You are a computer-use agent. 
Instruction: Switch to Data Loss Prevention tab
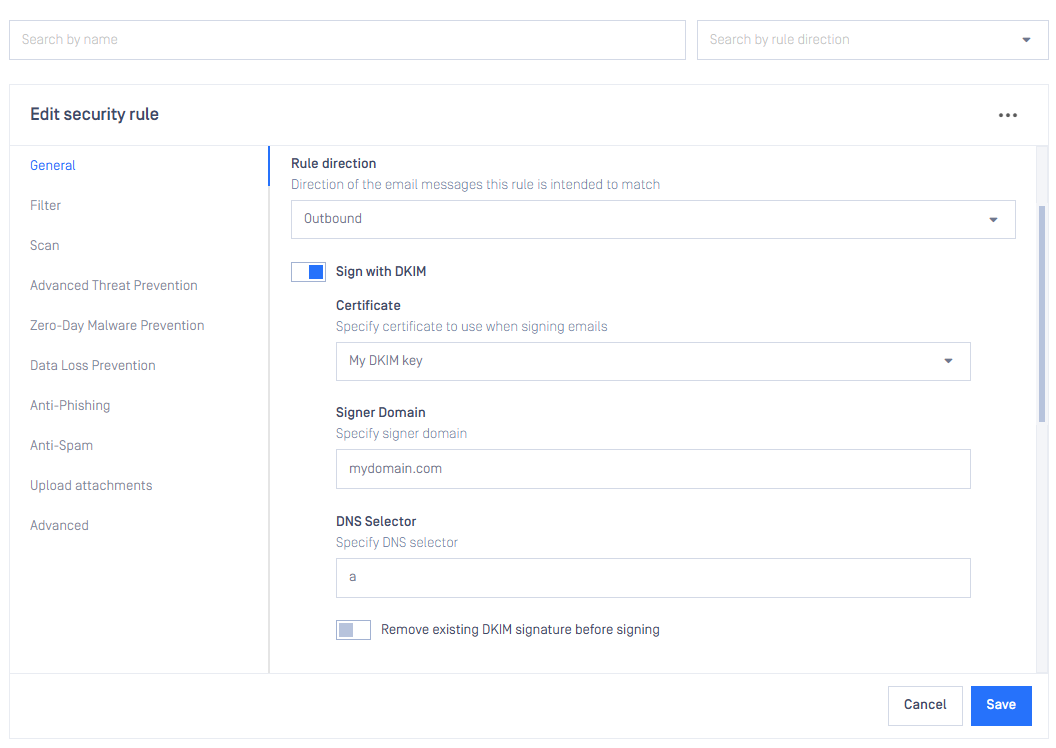coord(93,366)
